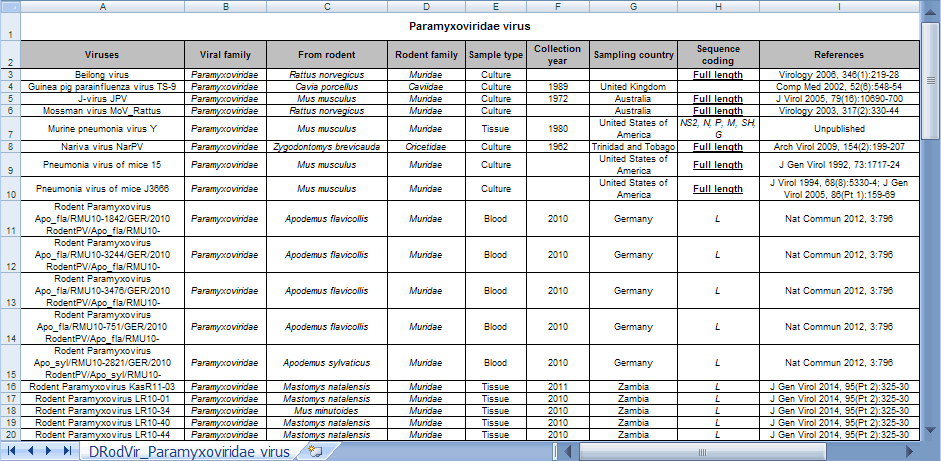
Task: Select column E header
Action: coord(496,6)
